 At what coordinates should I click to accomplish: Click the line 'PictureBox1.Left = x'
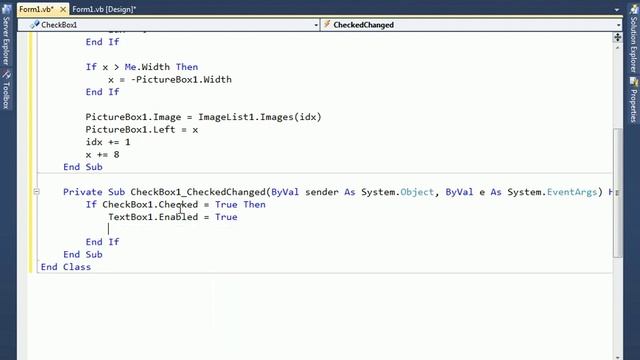pos(142,129)
